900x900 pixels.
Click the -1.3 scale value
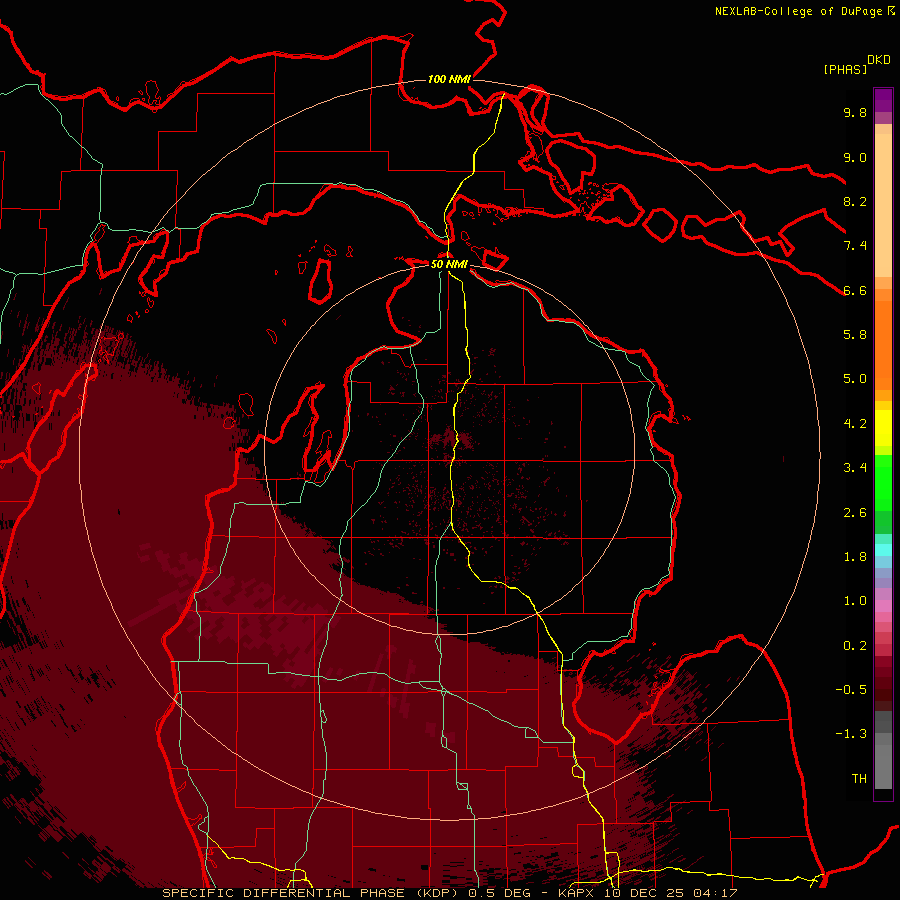(851, 734)
